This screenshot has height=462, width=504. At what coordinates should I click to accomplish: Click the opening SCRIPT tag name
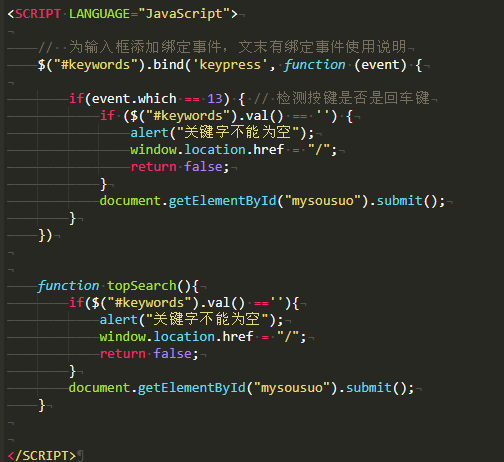point(38,14)
